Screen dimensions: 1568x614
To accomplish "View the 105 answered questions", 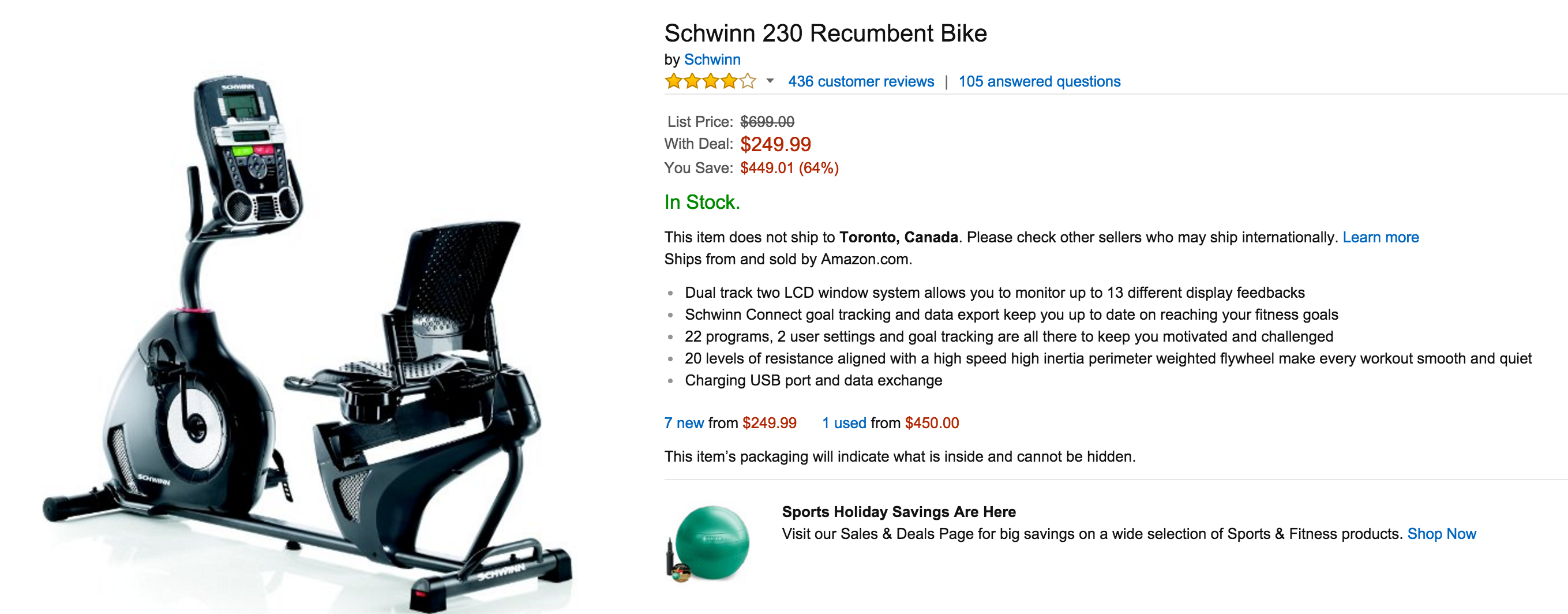I will pyautogui.click(x=1039, y=81).
